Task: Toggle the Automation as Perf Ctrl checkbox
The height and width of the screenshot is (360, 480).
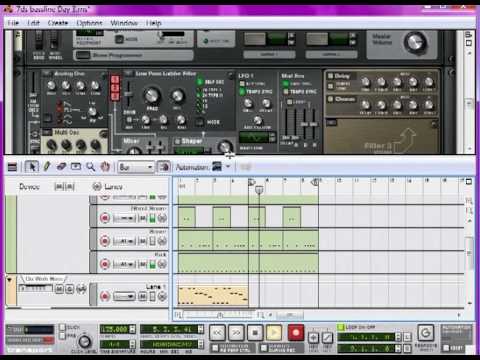Action: click(x=215, y=348)
